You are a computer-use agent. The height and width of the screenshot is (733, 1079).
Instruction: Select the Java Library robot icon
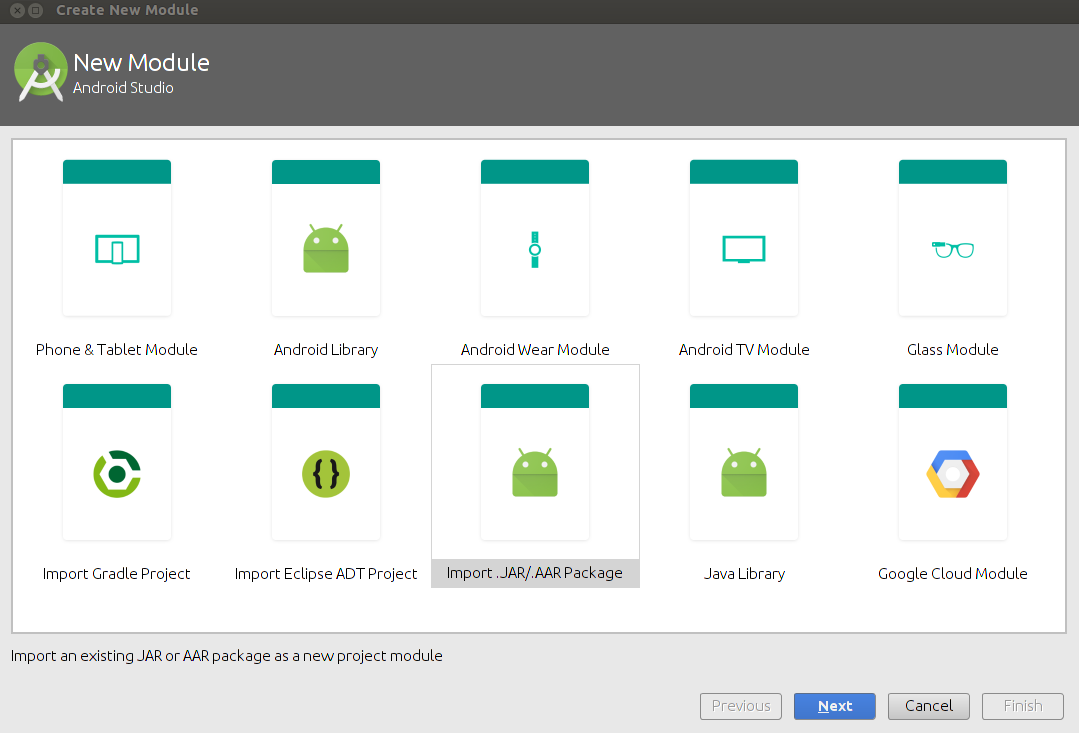tap(744, 473)
